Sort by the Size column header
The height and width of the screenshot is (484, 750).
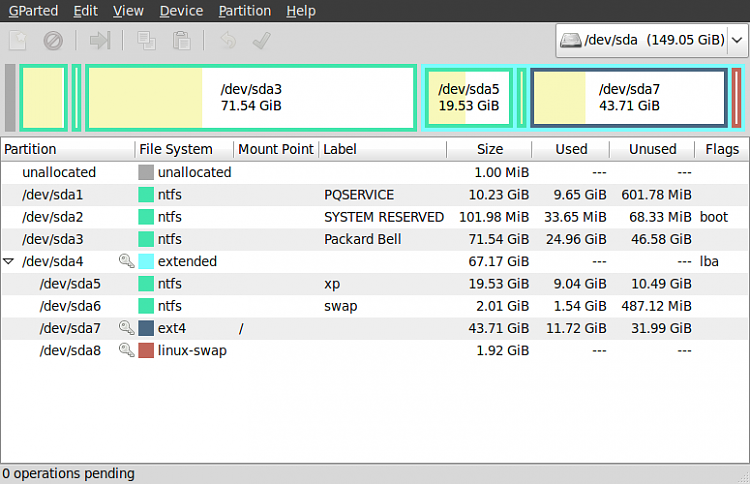489,149
